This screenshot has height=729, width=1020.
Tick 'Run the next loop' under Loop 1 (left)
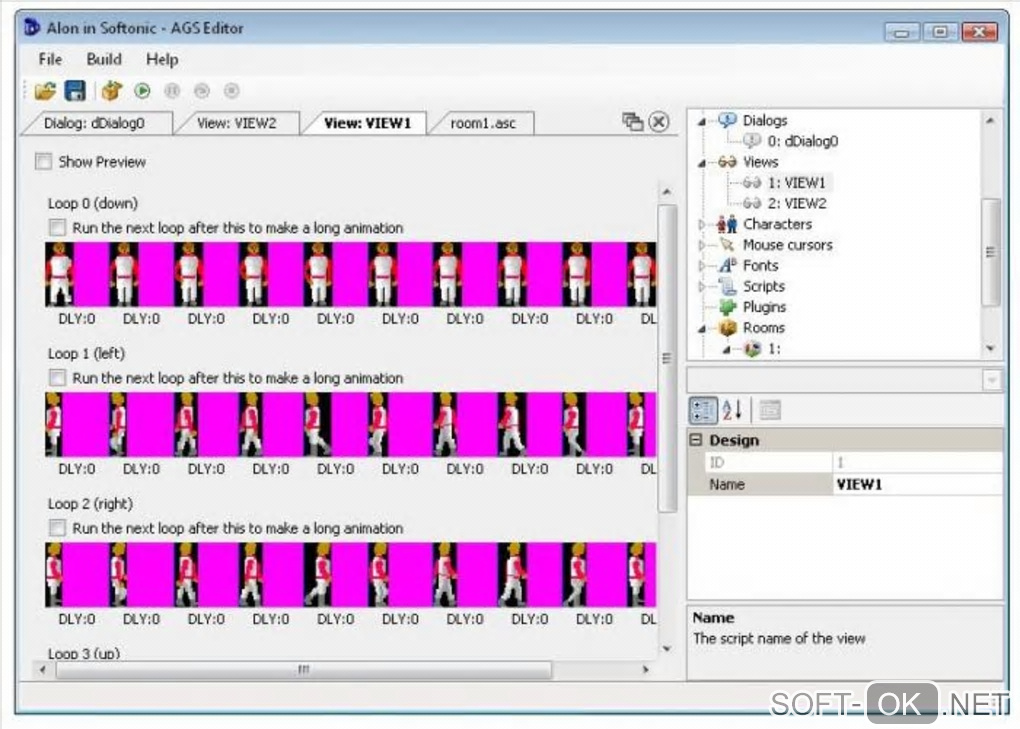[x=57, y=378]
